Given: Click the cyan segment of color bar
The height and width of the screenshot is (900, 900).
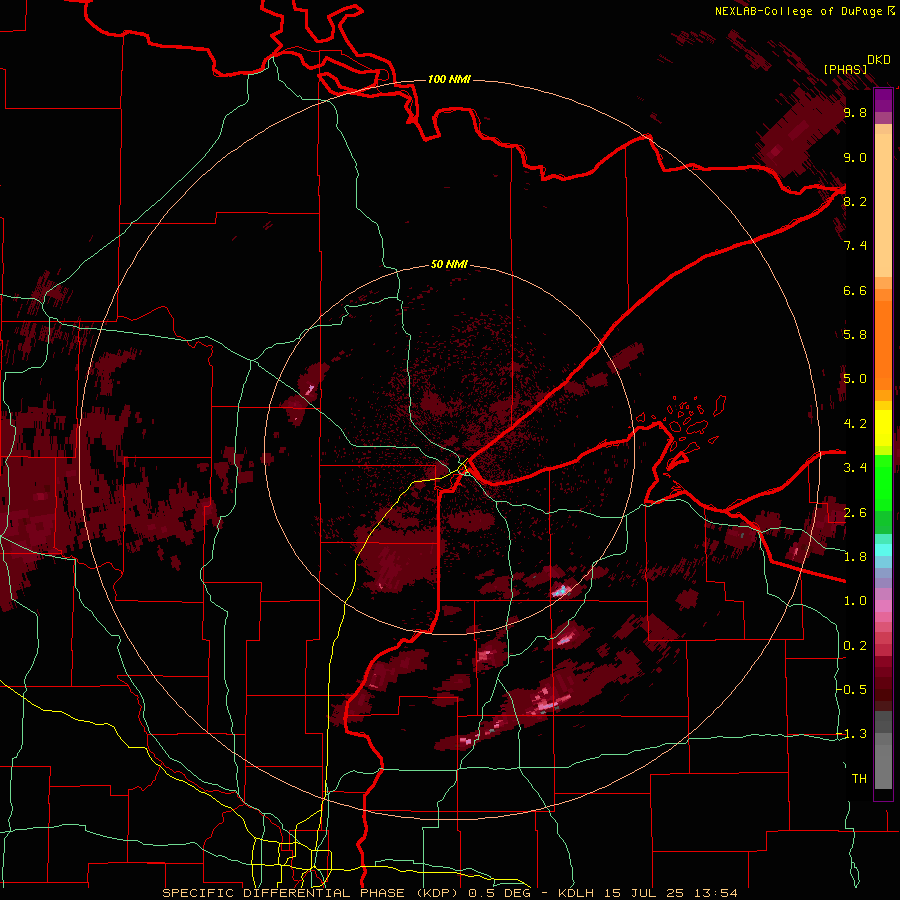Looking at the screenshot, I should point(883,550).
